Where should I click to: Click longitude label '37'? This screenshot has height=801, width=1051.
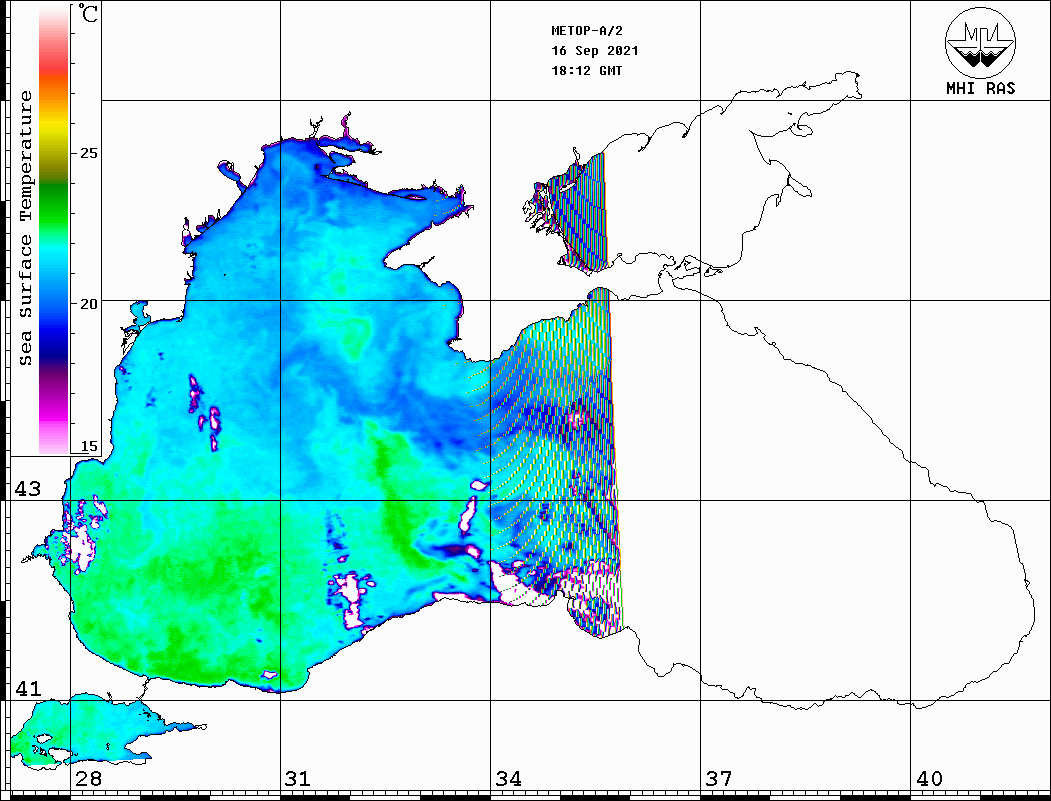coord(719,778)
